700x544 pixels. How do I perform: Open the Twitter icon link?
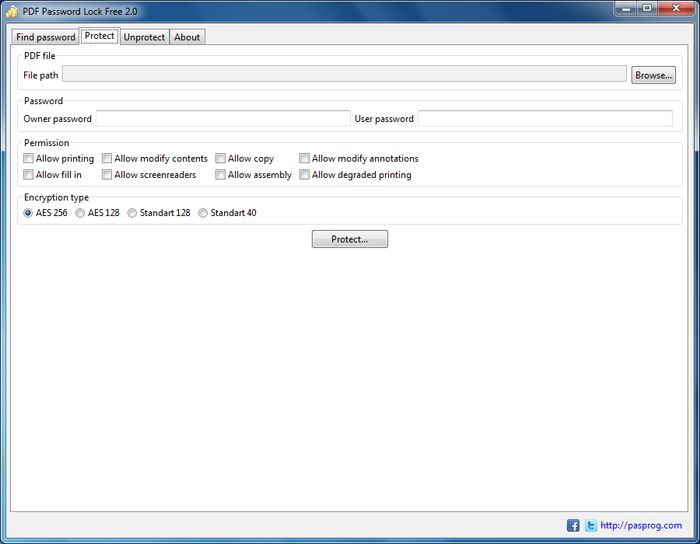[591, 525]
